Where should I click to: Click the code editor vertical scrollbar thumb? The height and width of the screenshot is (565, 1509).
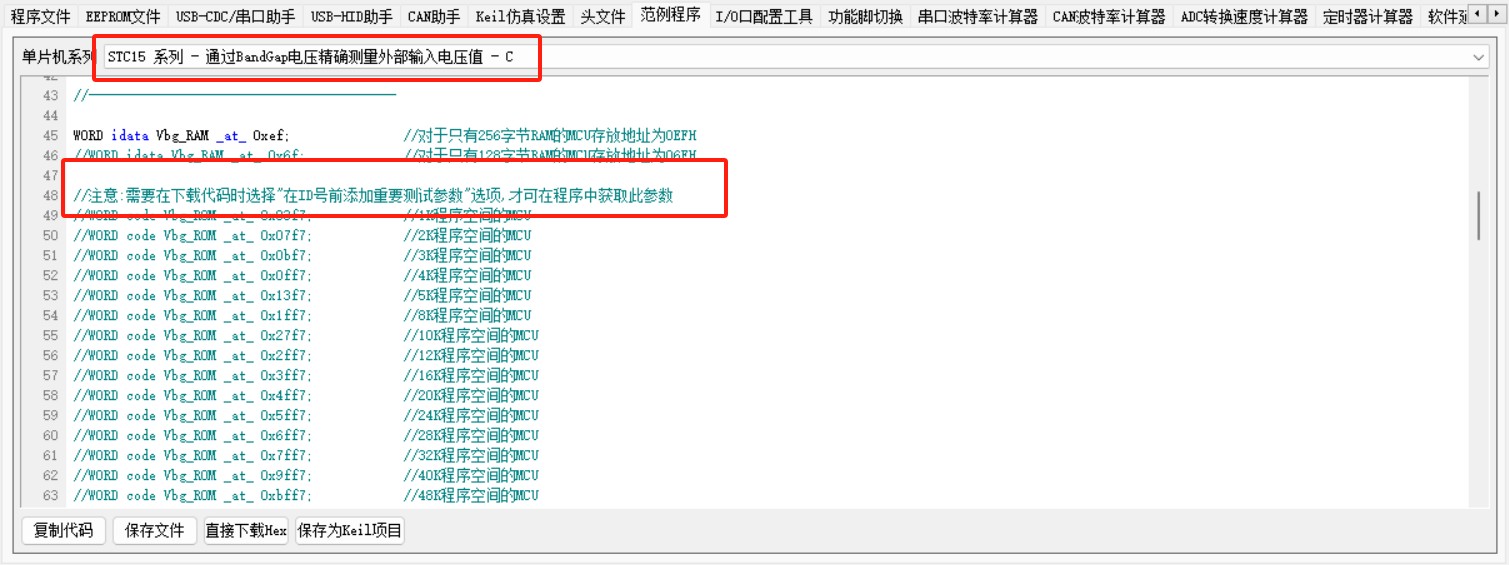[x=1480, y=214]
